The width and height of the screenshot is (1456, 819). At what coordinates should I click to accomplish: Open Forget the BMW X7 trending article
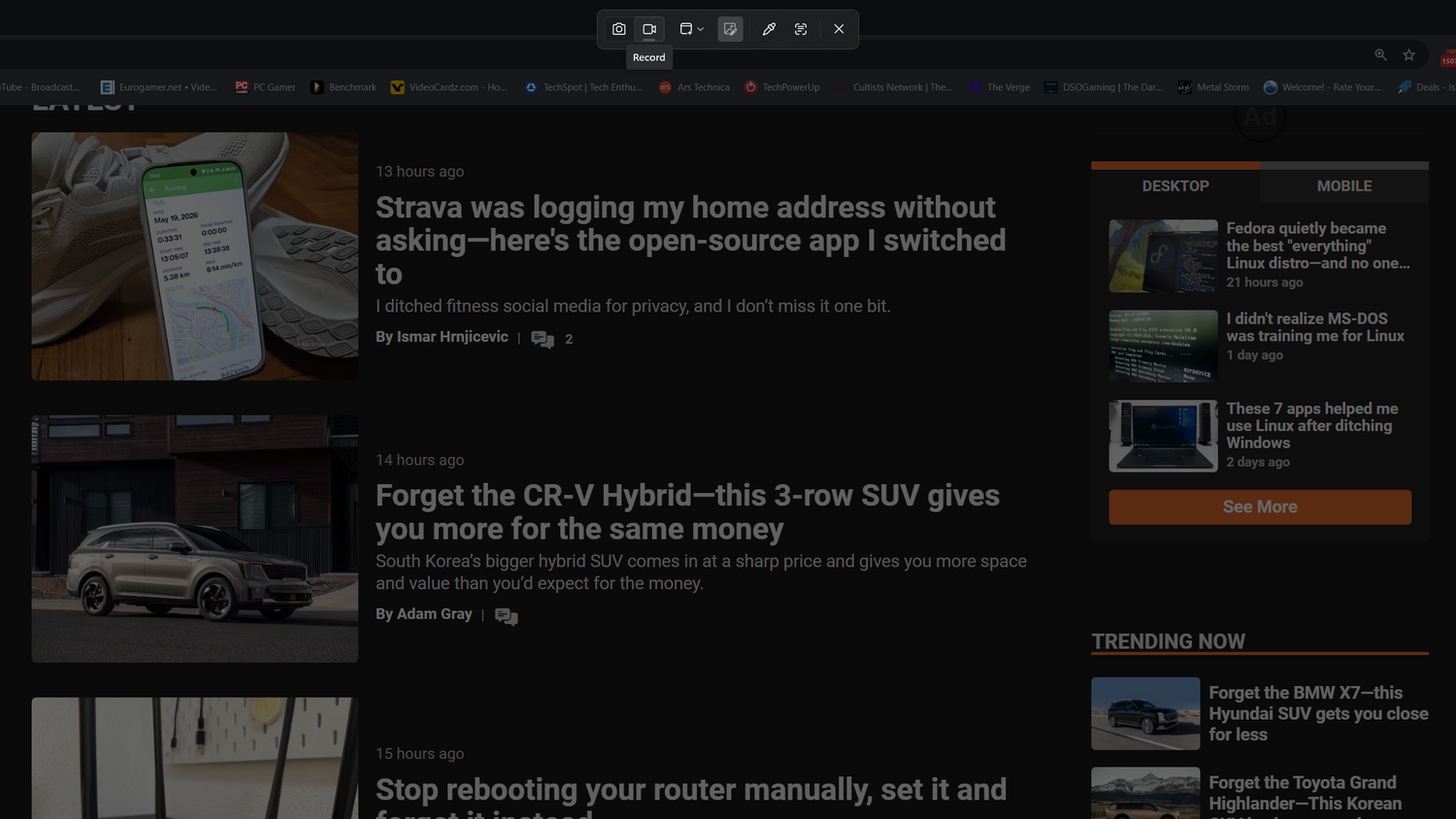1318,713
